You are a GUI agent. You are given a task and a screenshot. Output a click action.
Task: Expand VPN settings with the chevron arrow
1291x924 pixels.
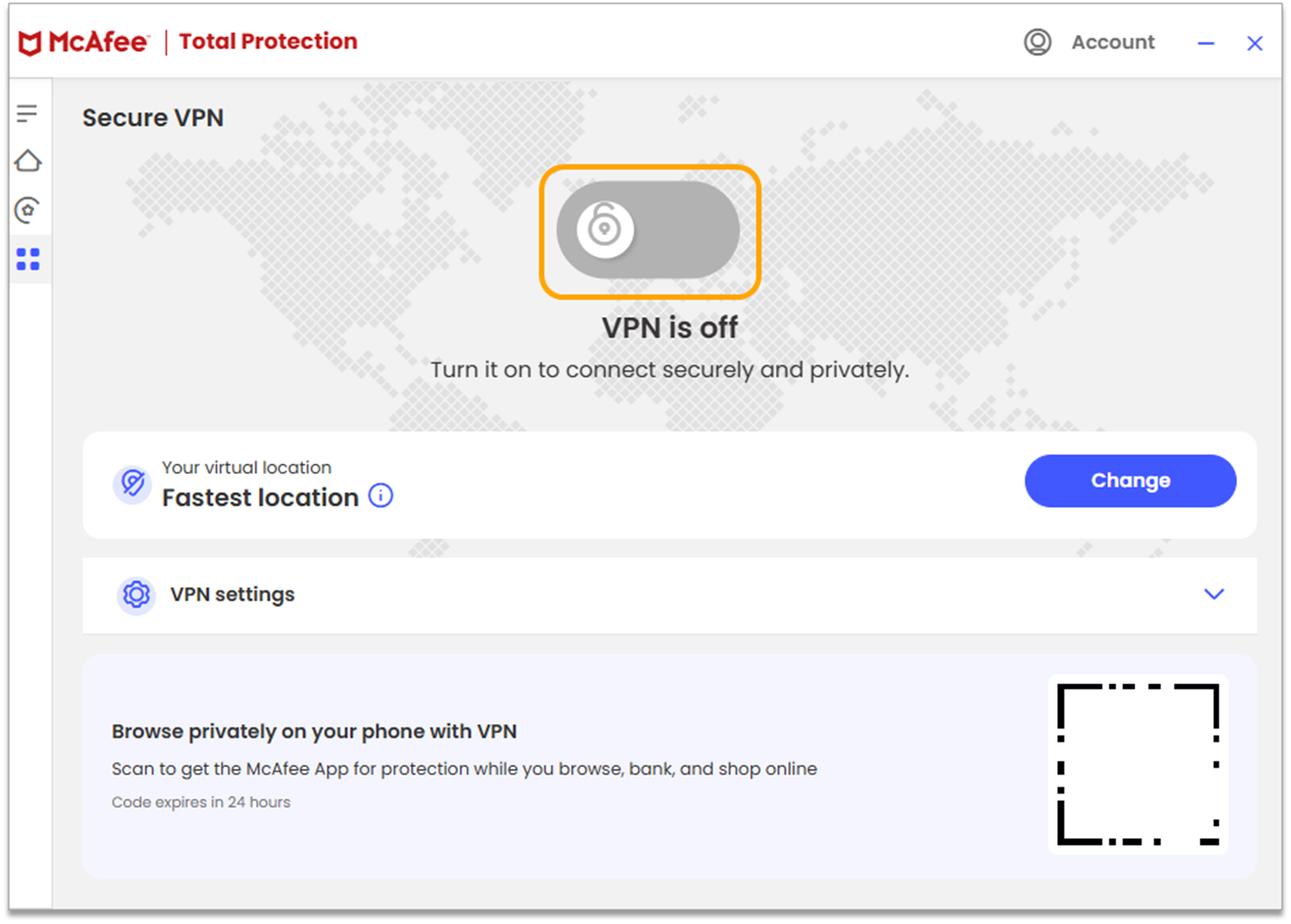(1214, 594)
